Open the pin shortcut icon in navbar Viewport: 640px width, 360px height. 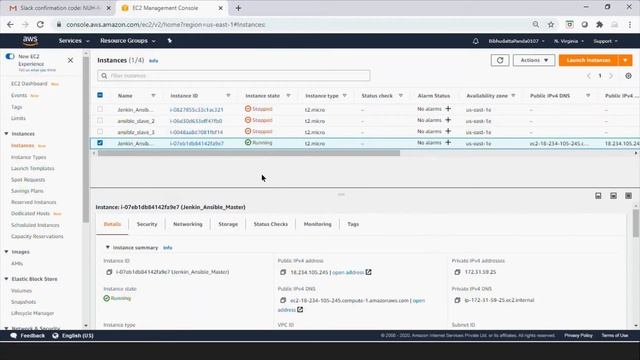169,41
